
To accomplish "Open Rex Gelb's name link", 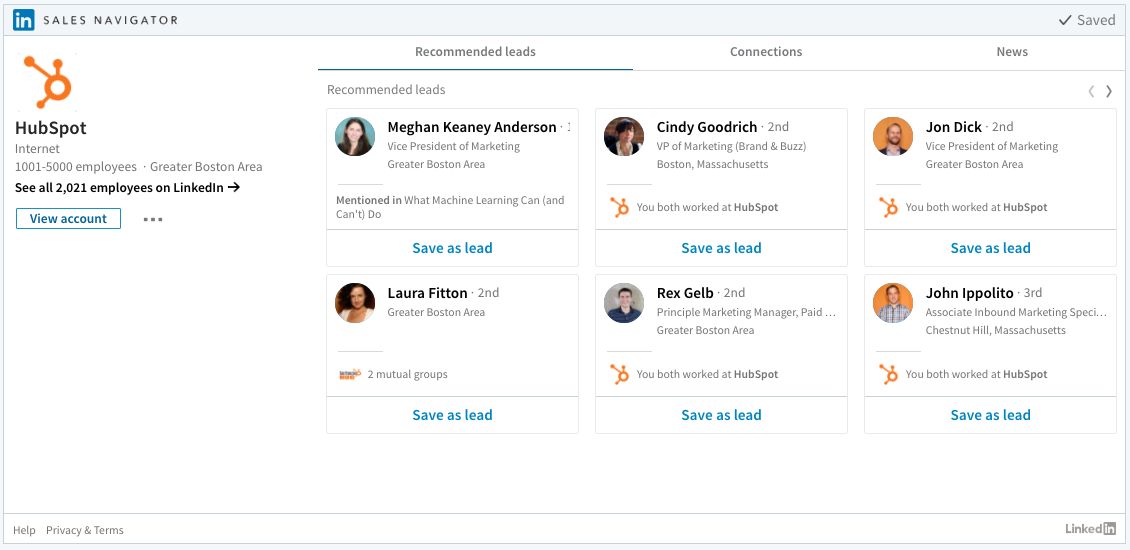I will point(685,293).
